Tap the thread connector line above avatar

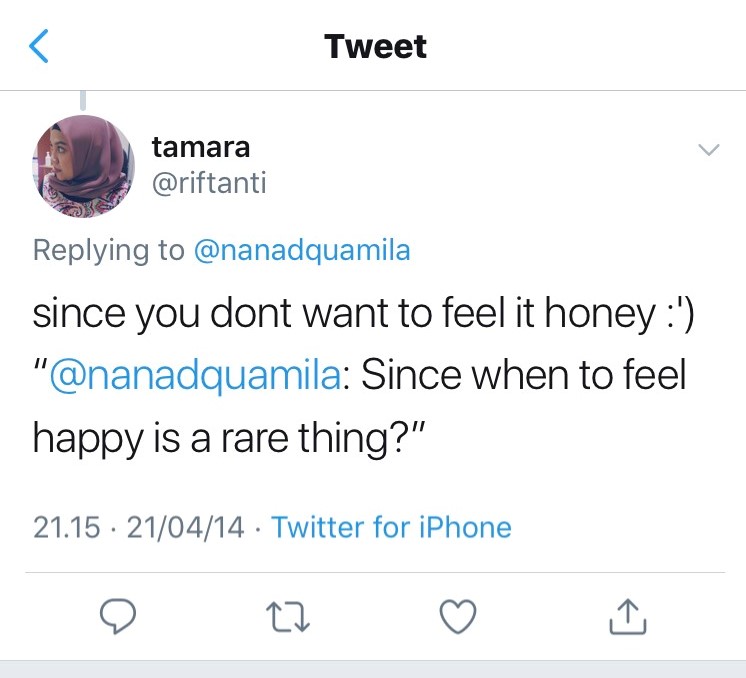(x=83, y=100)
